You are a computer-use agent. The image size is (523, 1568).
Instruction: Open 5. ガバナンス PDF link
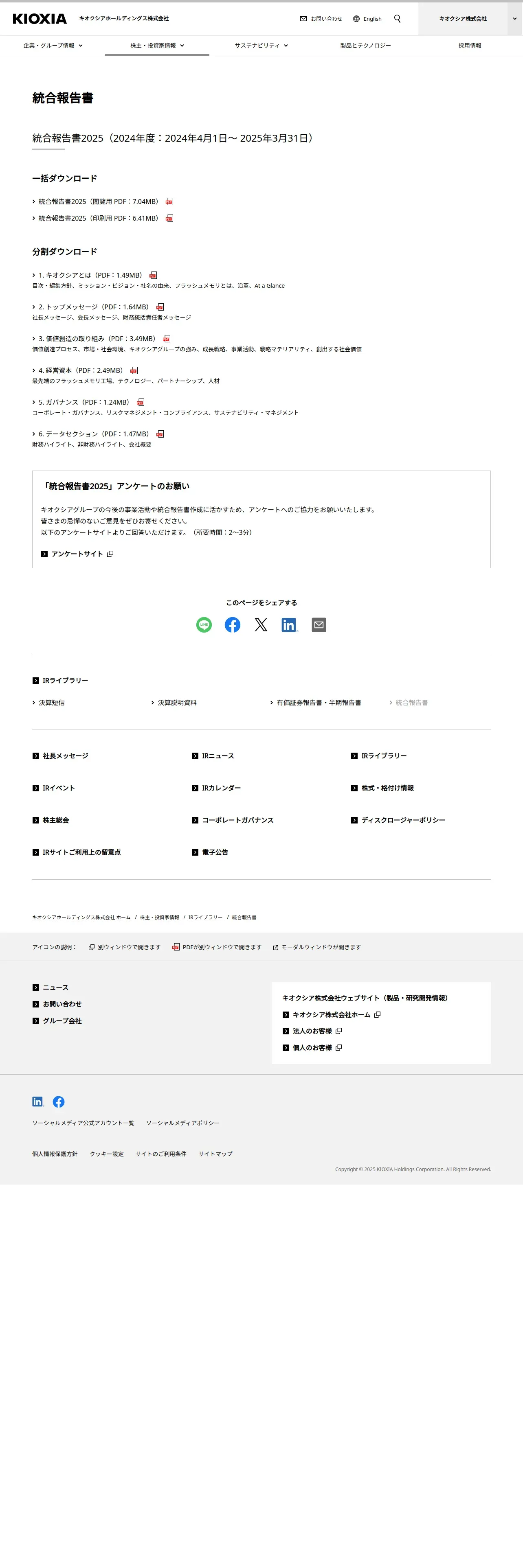[84, 402]
